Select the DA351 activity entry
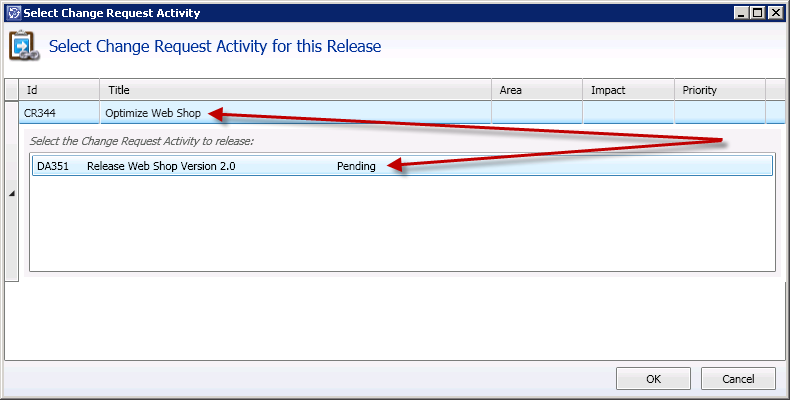Screen dimensions: 790x400 click(53, 166)
